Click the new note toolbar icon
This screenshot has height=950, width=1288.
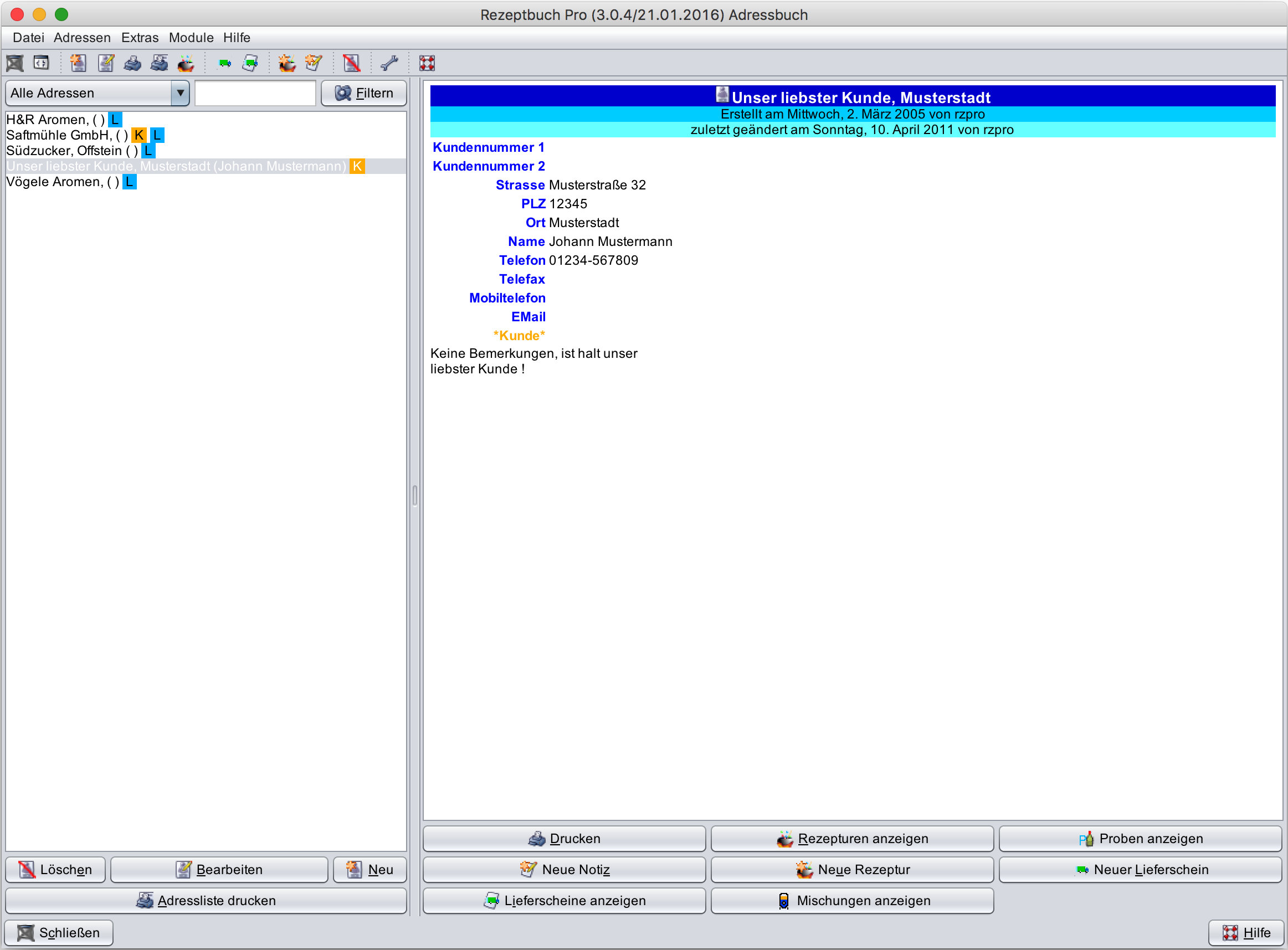[x=314, y=63]
